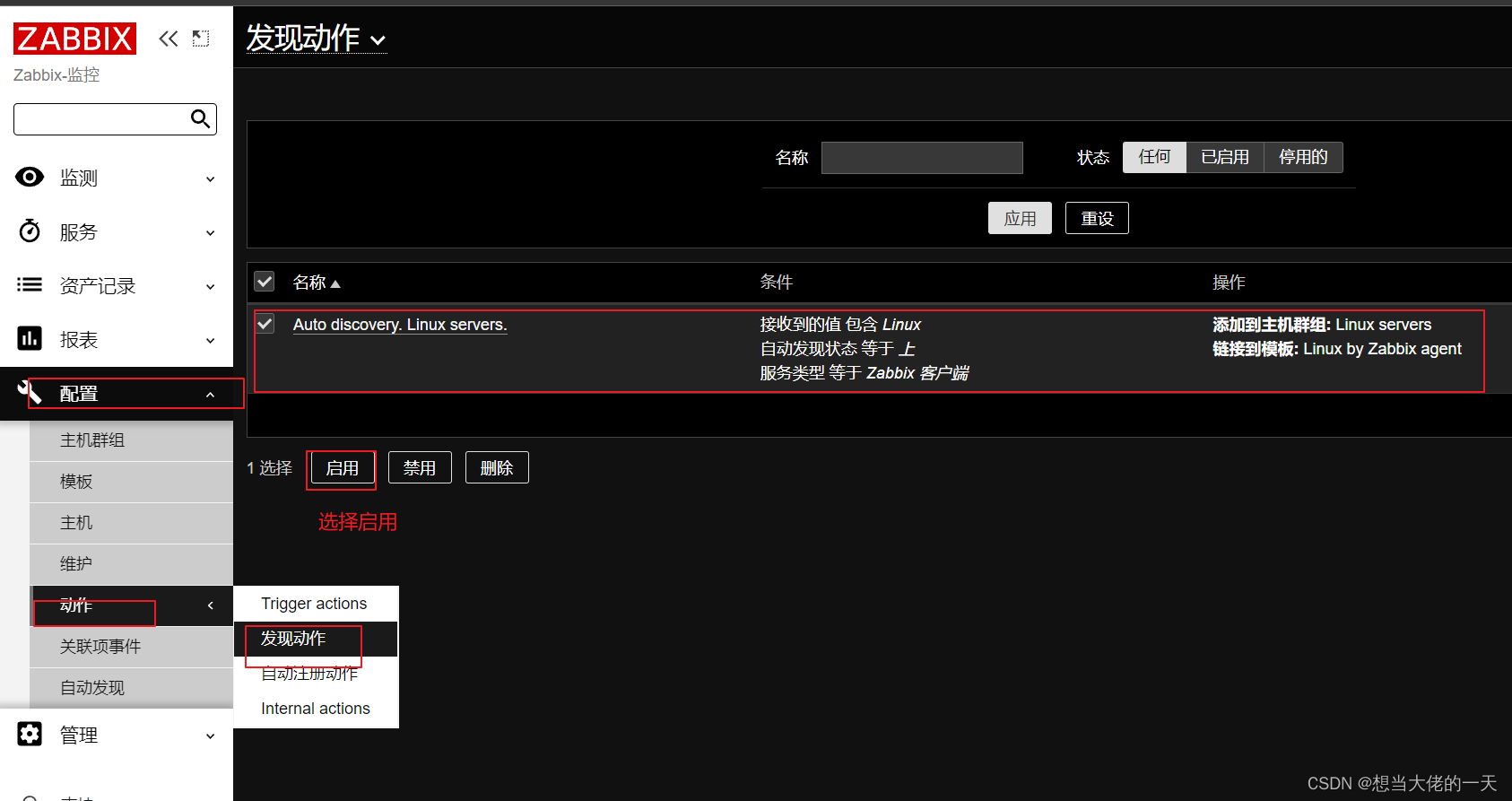Click the 条件 column header

tap(777, 282)
